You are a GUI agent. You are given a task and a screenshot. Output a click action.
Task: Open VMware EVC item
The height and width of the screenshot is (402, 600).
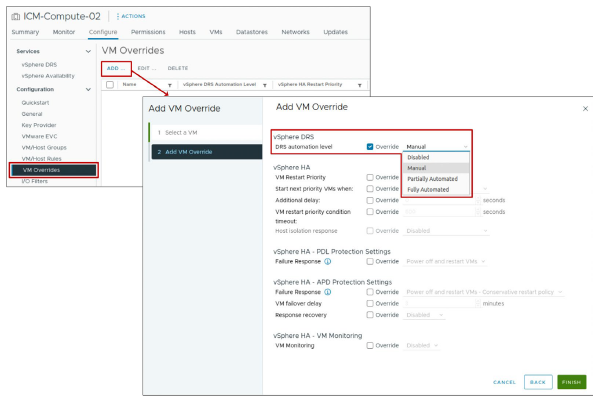click(x=39, y=136)
